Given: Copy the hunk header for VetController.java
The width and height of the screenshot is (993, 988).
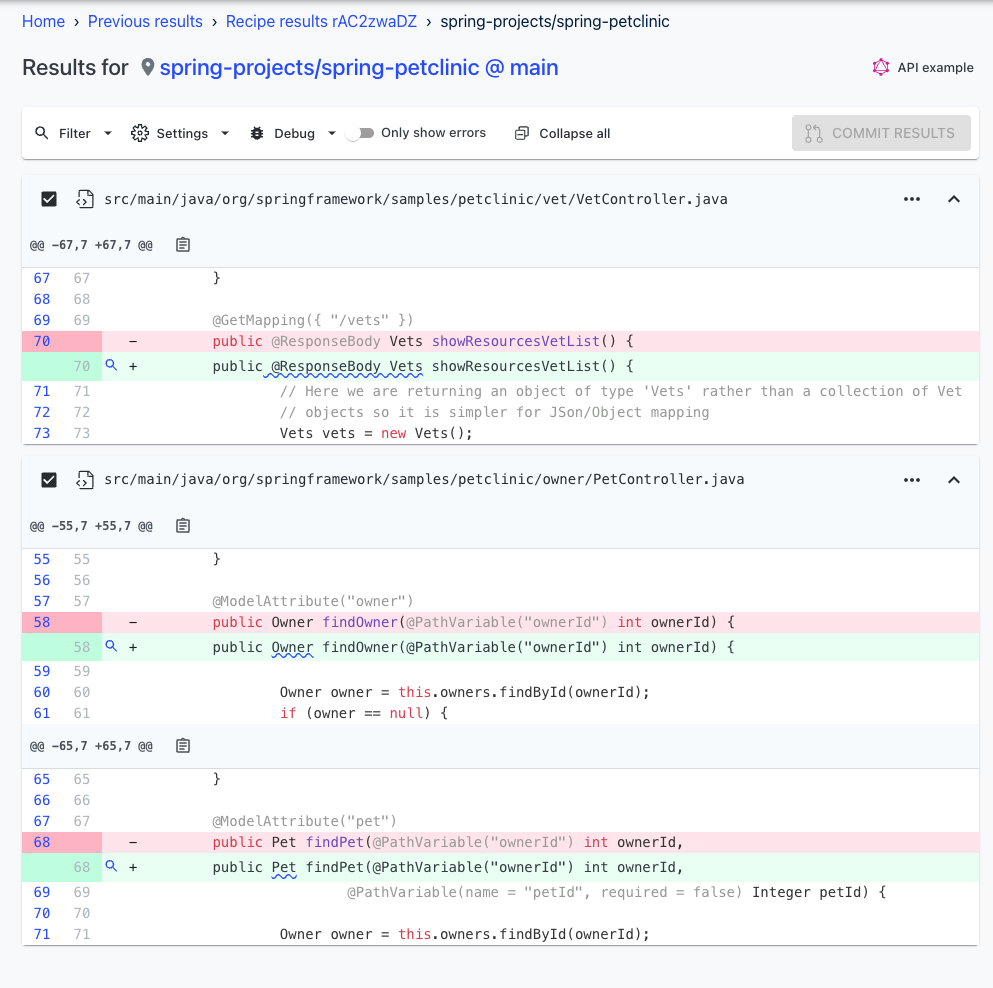Looking at the screenshot, I should 182,244.
